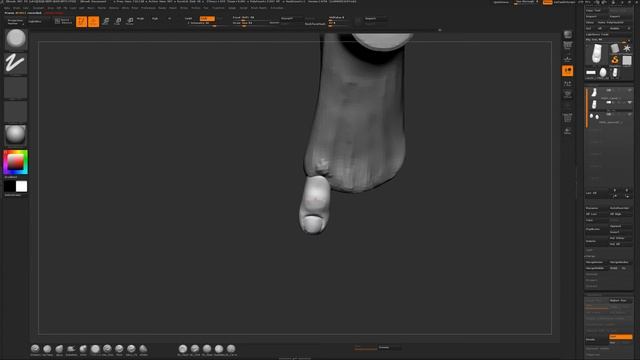
Task: Select the sphere tool thumbnail
Action: click(603, 73)
